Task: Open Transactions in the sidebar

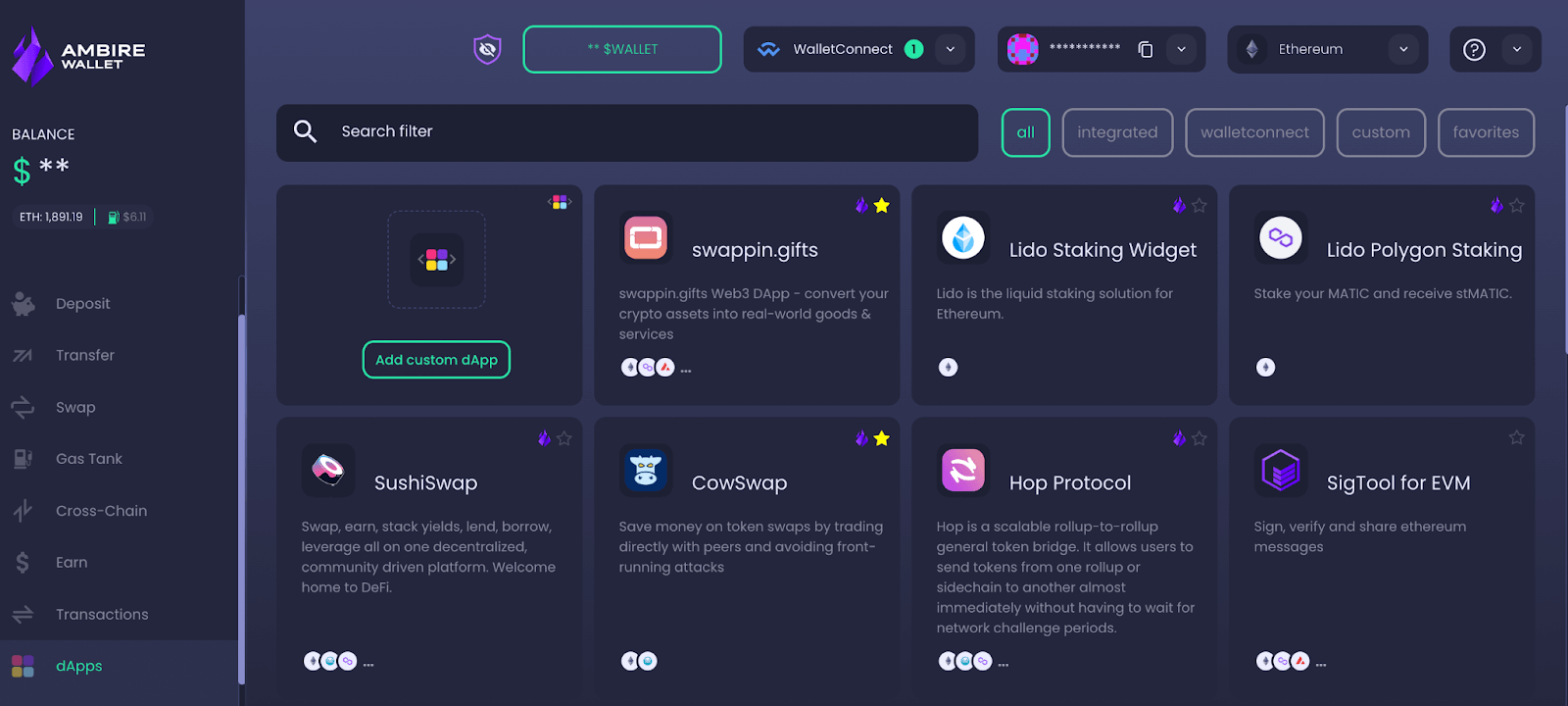Action: (119, 615)
